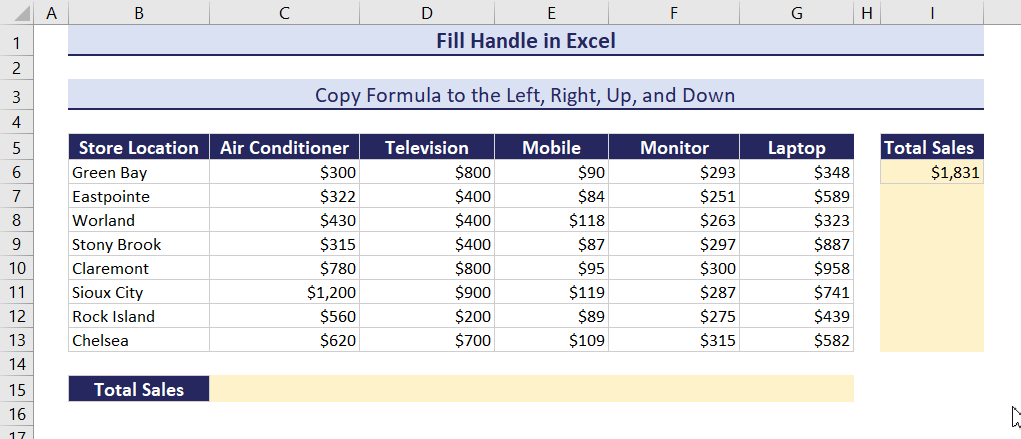Click the Green Bay total sales cell $1,831

[x=931, y=172]
